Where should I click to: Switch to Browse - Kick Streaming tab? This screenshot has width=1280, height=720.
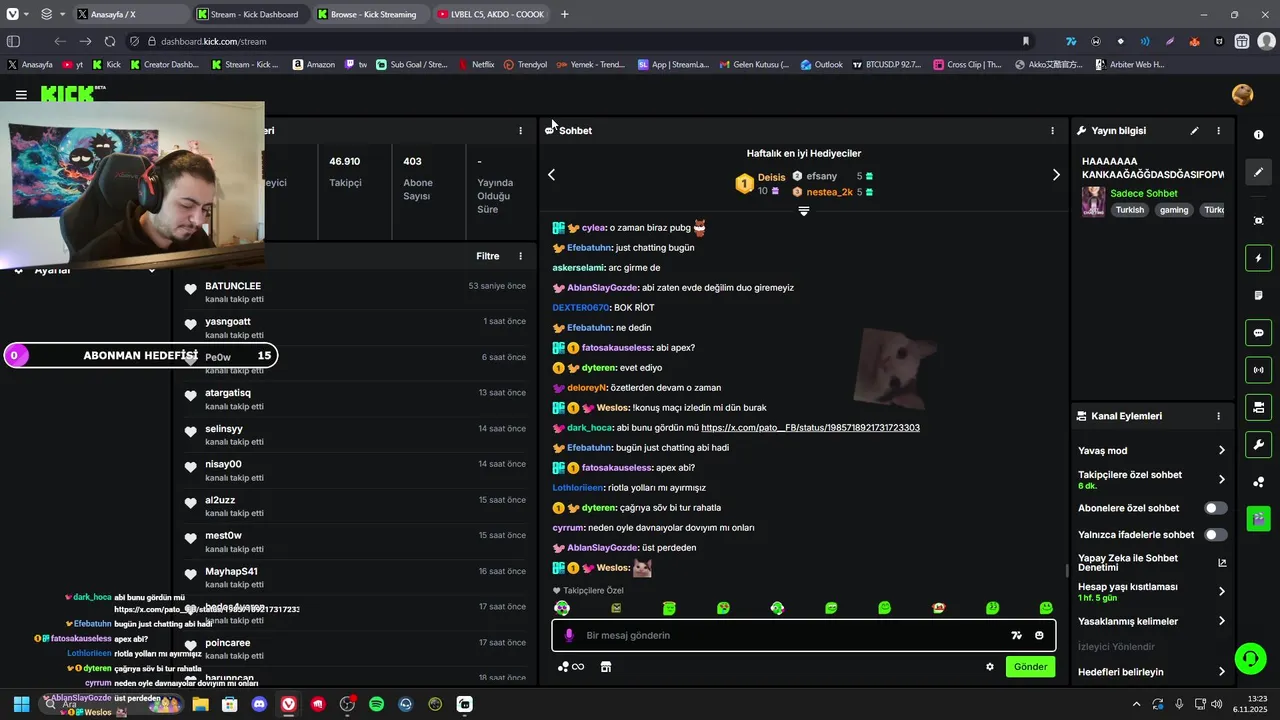tap(371, 14)
